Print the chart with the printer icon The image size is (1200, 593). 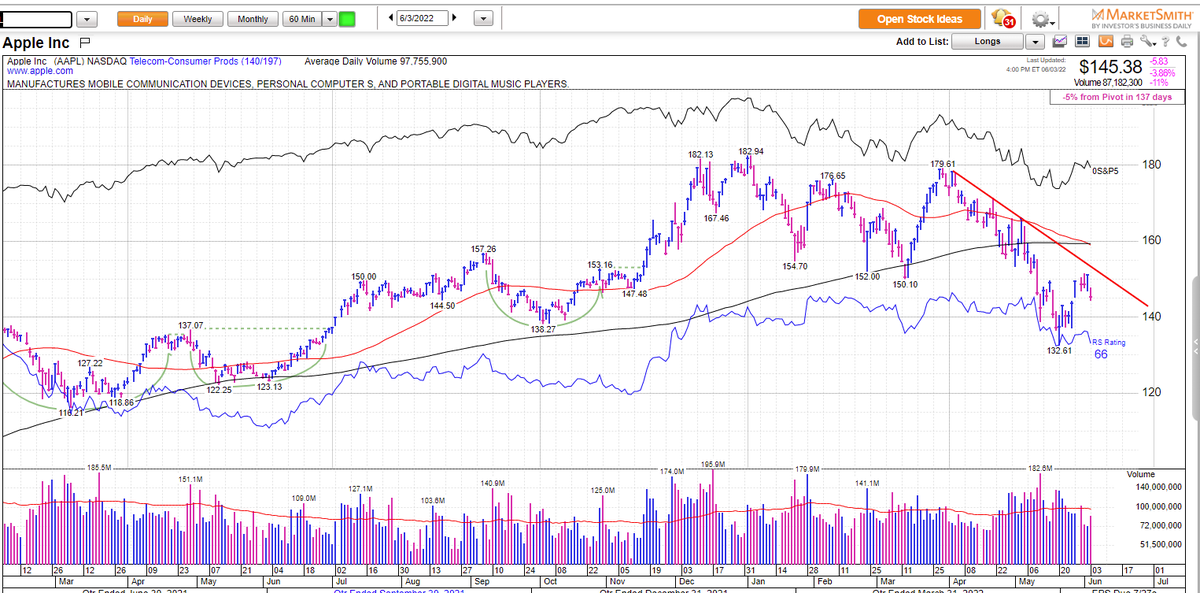pyautogui.click(x=1127, y=42)
